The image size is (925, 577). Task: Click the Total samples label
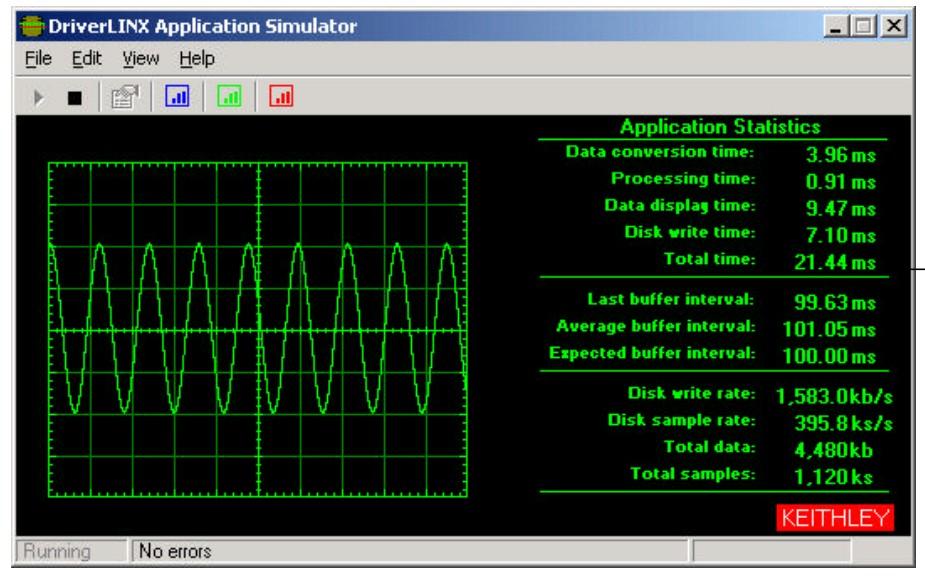coord(693,474)
